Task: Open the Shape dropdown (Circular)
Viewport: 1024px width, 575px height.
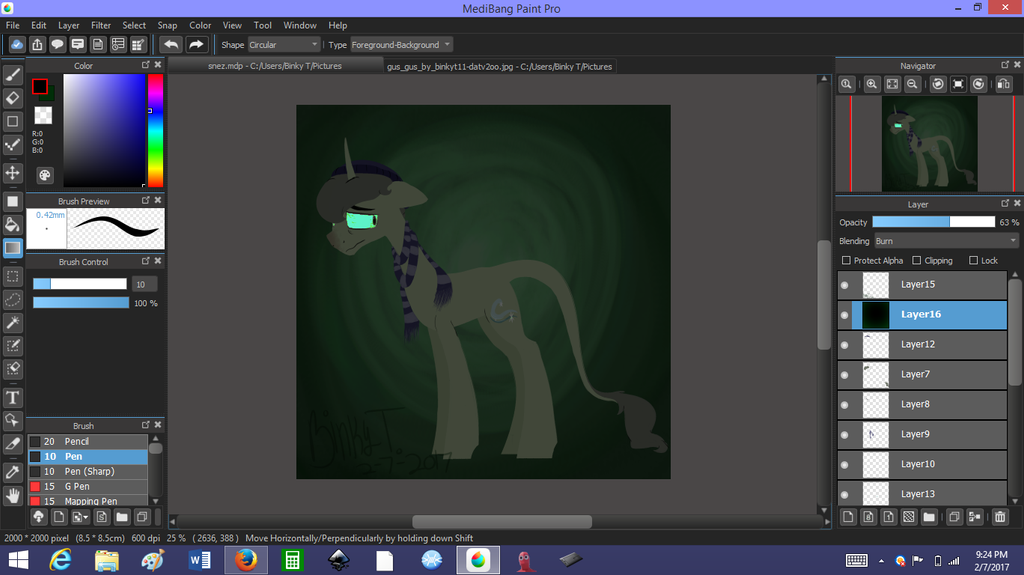Action: 283,44
